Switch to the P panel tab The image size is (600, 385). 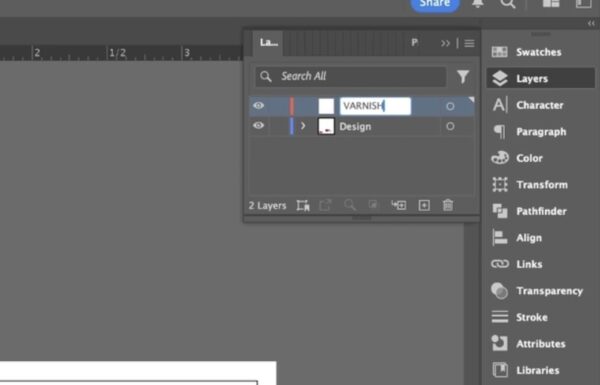coord(414,42)
